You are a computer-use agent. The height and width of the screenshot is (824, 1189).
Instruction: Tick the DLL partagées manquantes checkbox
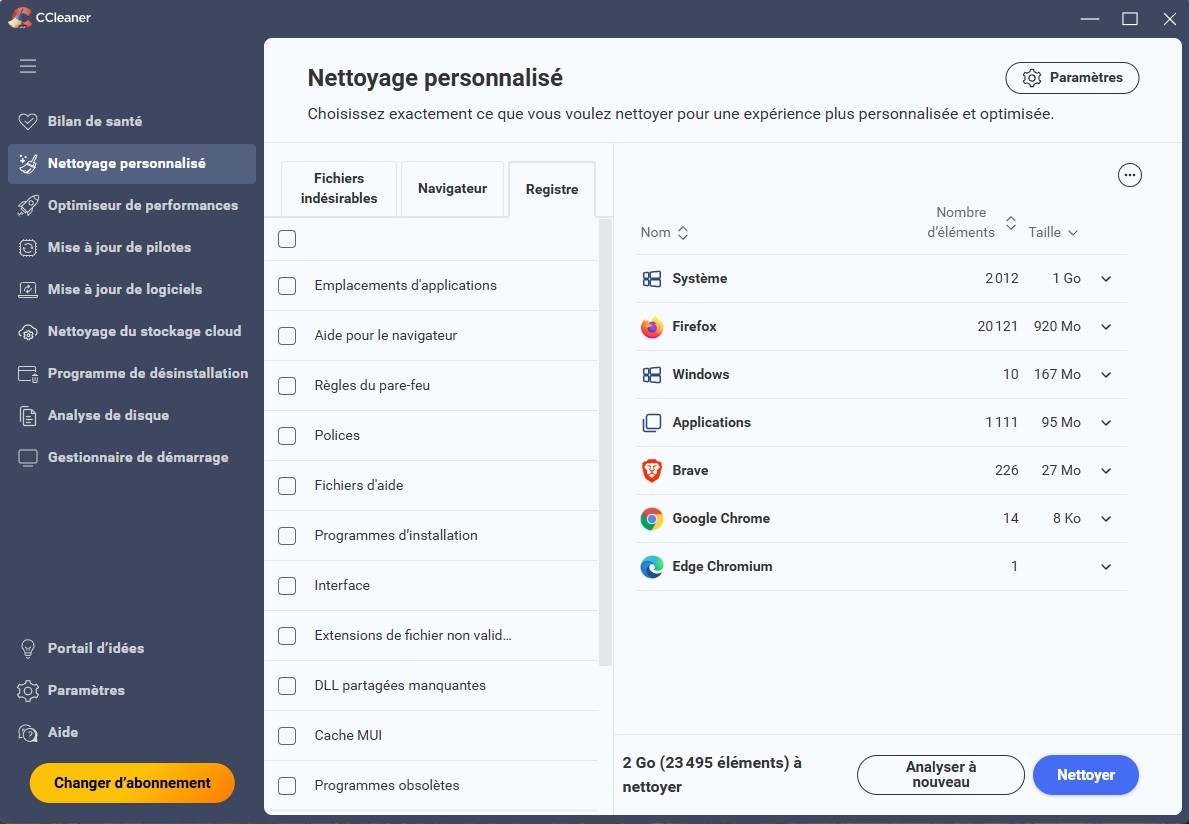point(287,685)
